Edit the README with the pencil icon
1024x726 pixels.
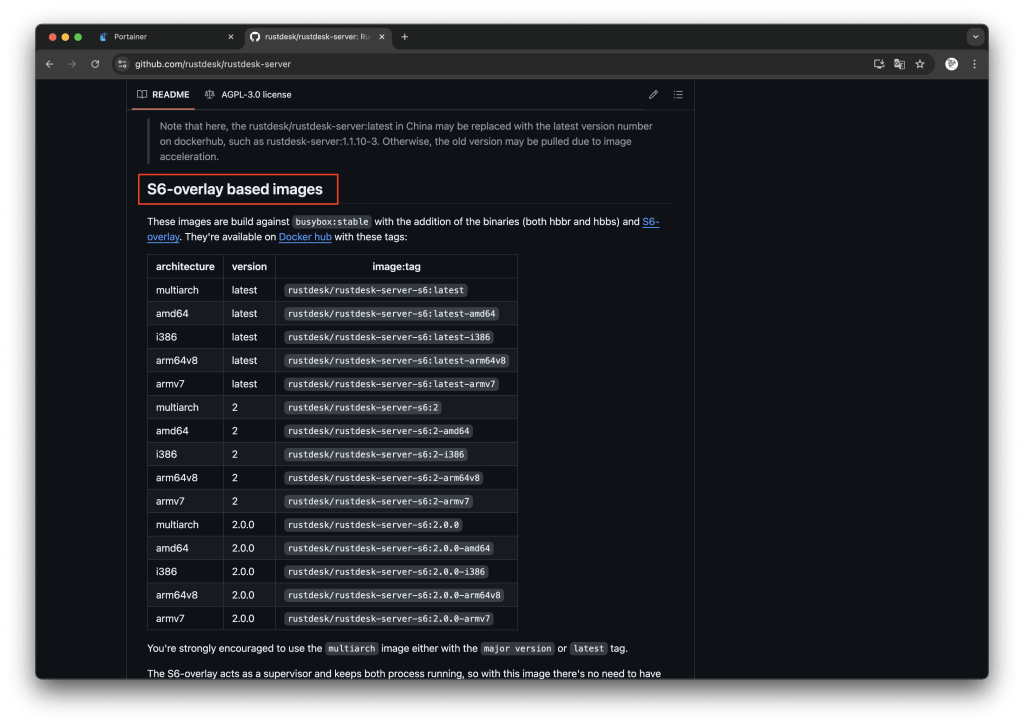653,95
